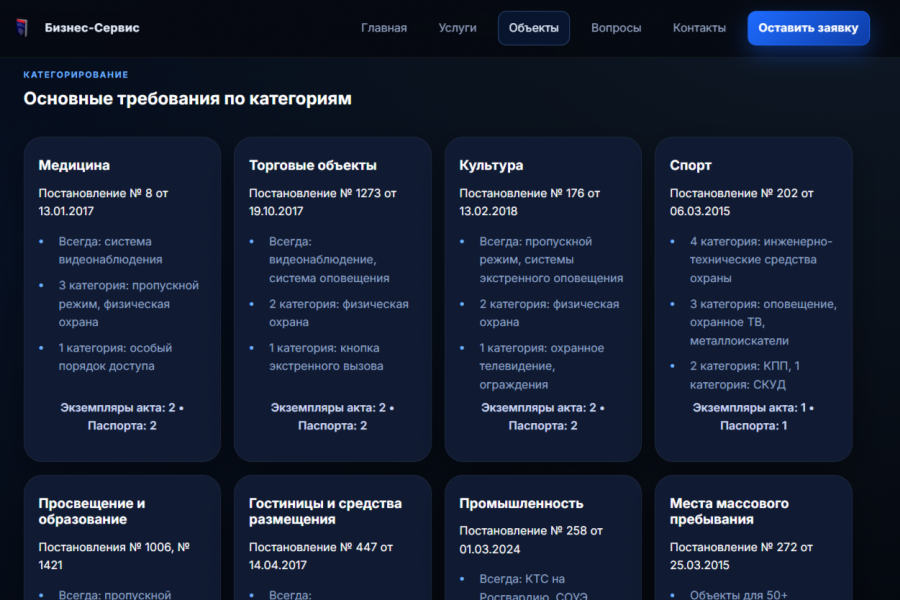900x600 pixels.
Task: Click Постановление № 447 от 14.04.2017 text
Action: 321,556
